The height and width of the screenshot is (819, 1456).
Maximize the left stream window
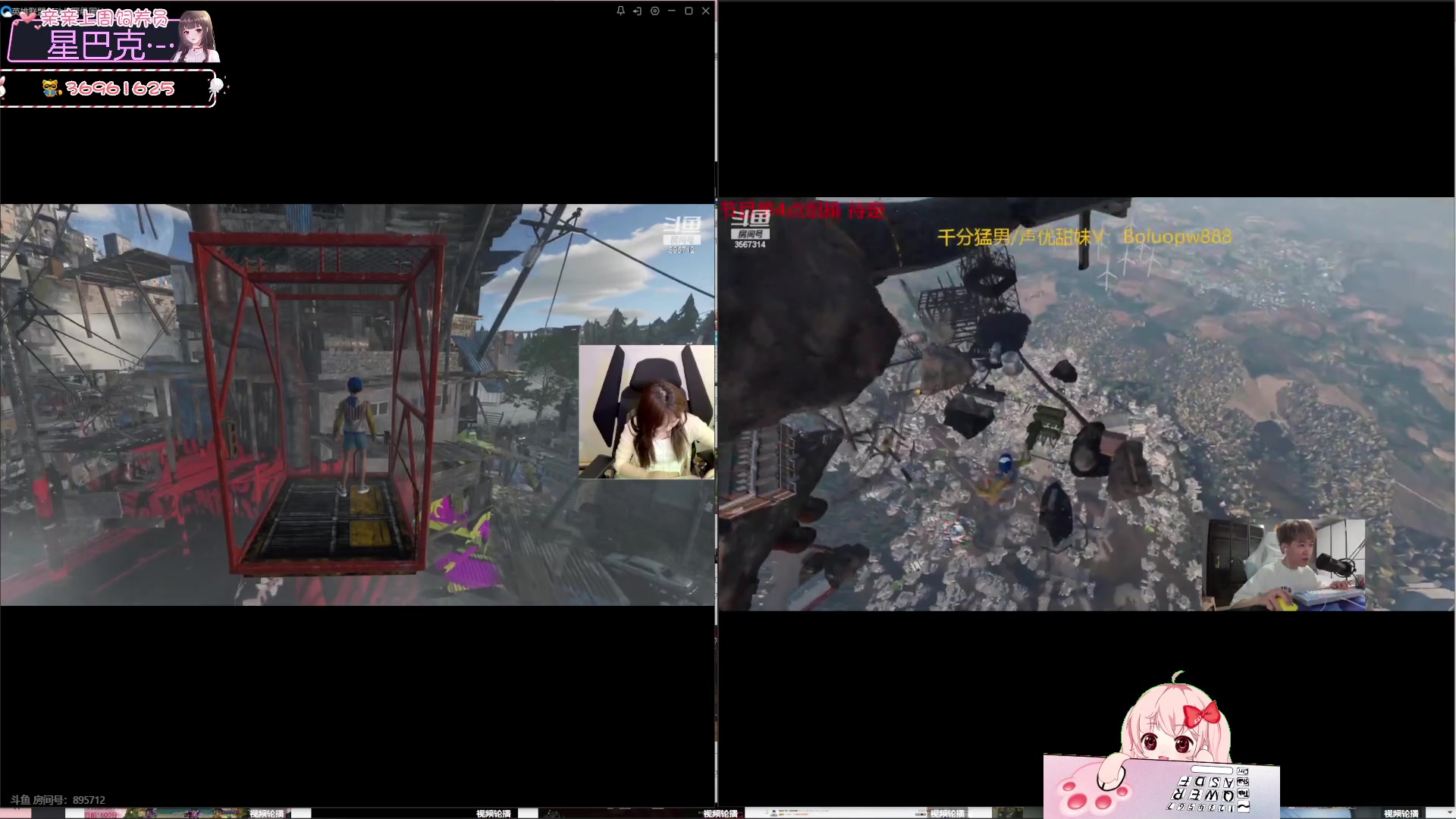pyautogui.click(x=689, y=11)
